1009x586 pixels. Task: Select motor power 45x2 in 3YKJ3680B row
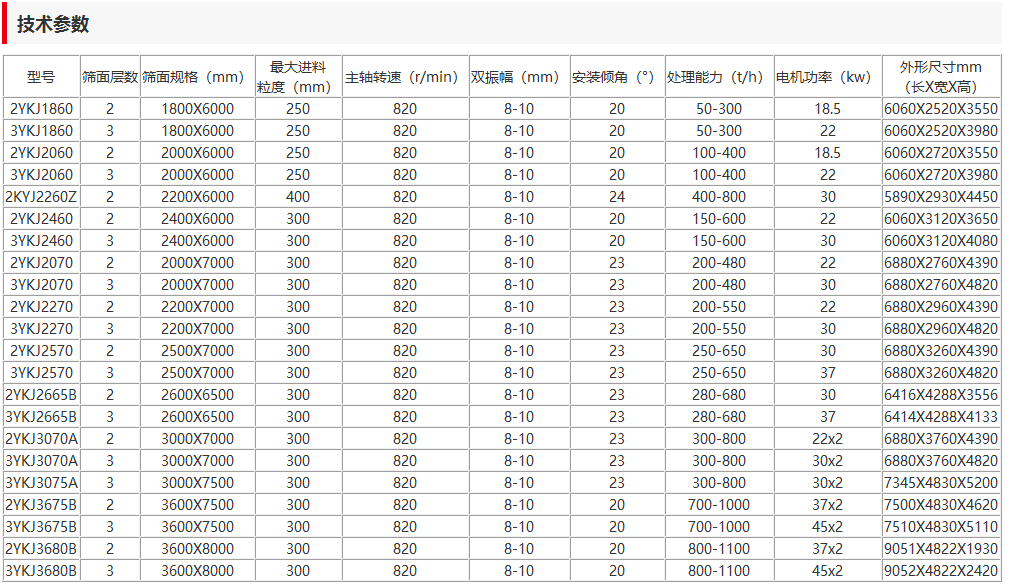coord(828,571)
